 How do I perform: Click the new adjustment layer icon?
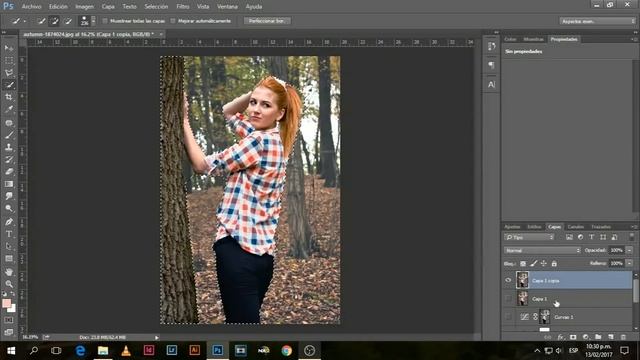click(x=586, y=337)
